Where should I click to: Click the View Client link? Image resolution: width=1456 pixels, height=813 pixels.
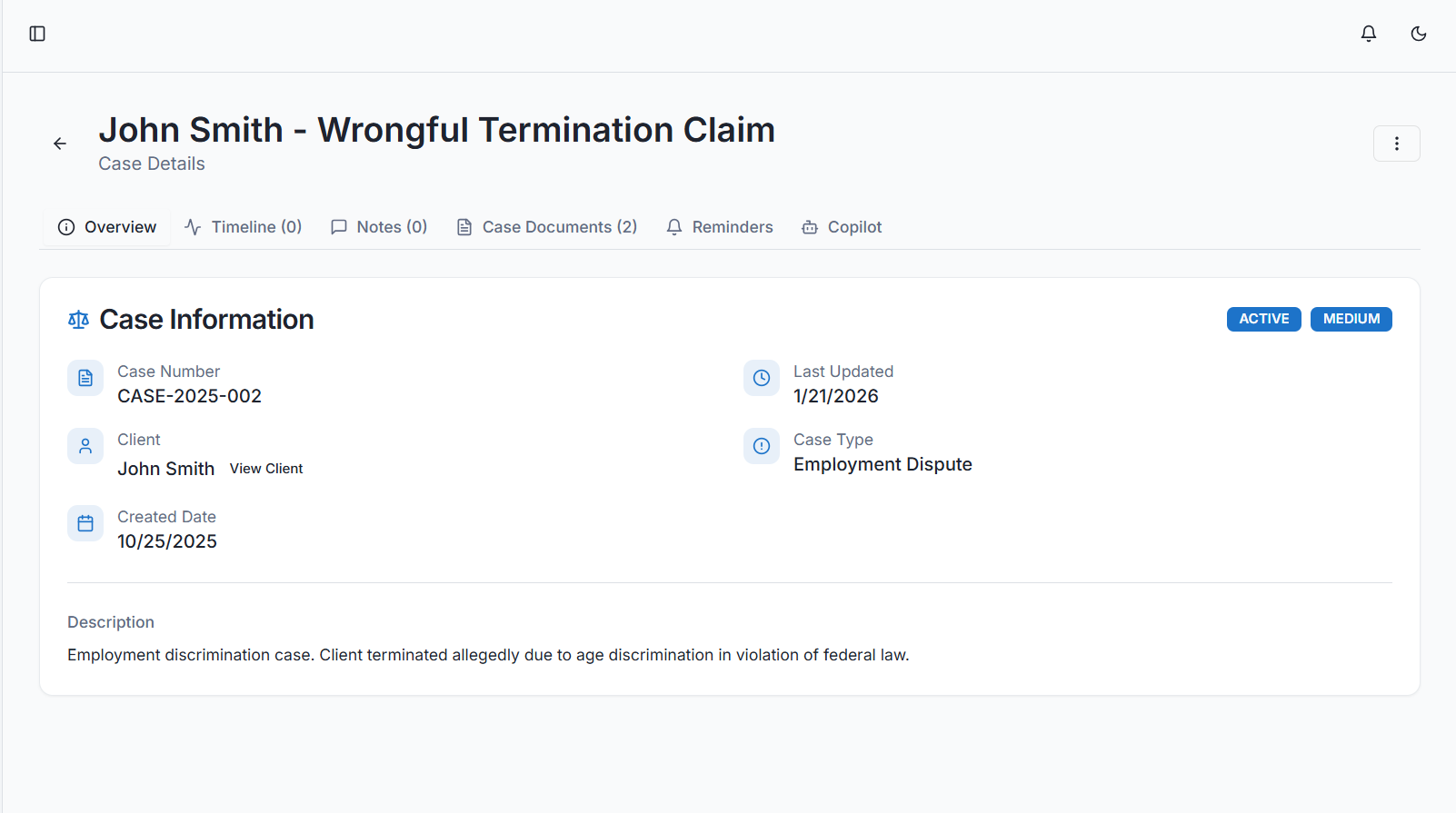(x=266, y=469)
